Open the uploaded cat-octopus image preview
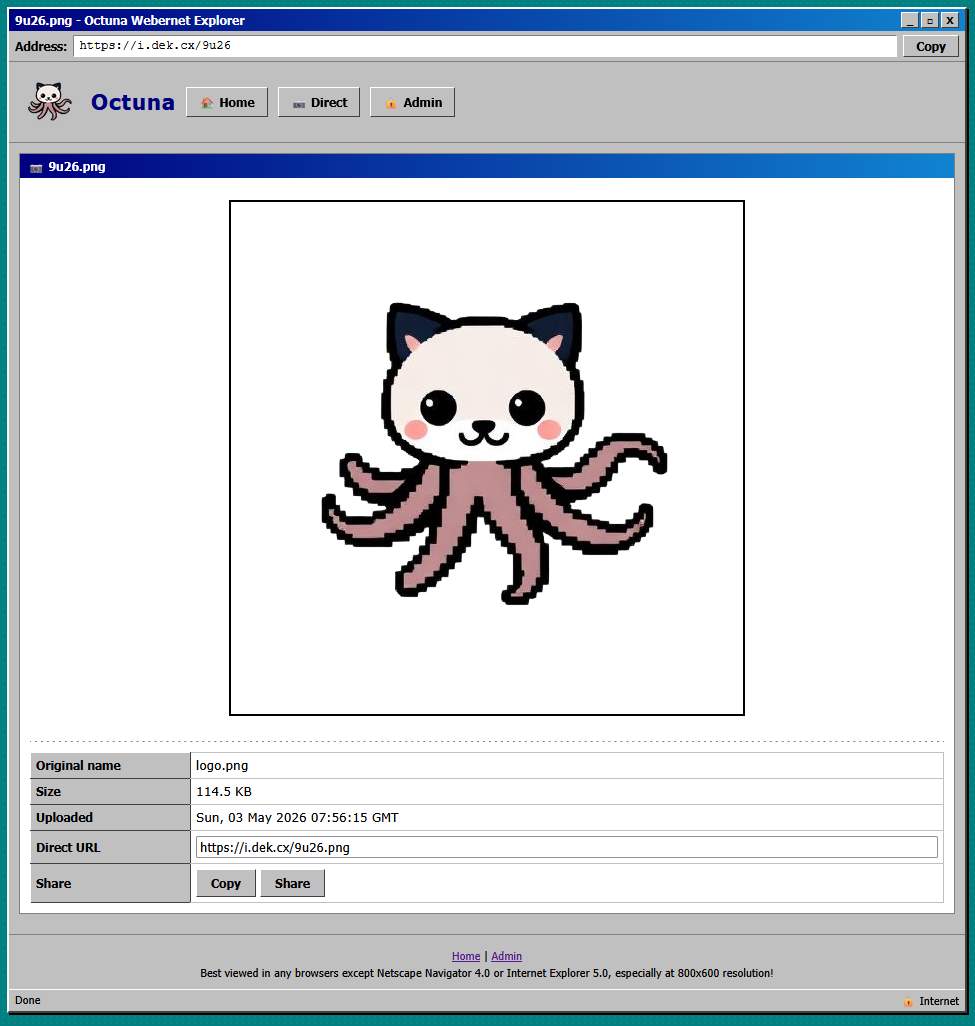 (487, 458)
